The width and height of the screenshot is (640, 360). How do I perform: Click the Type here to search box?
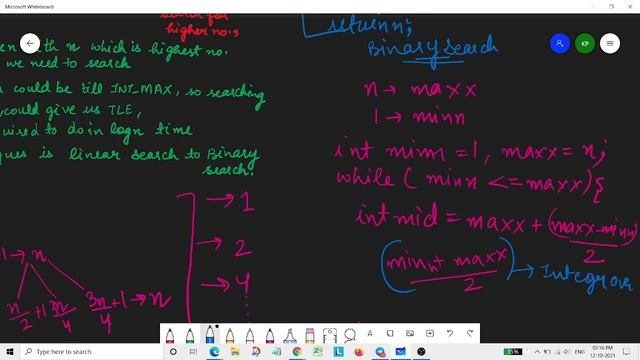91,351
